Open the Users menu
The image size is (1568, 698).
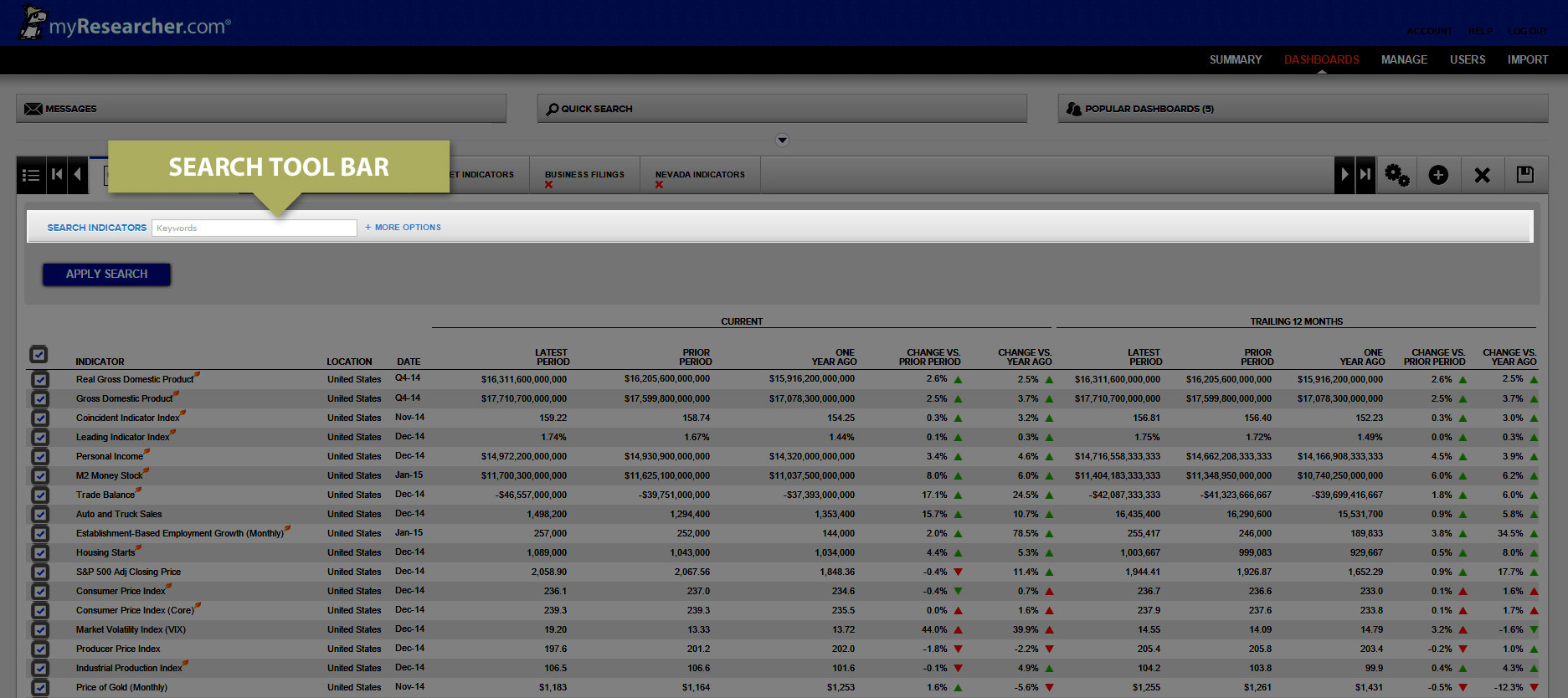(x=1468, y=59)
